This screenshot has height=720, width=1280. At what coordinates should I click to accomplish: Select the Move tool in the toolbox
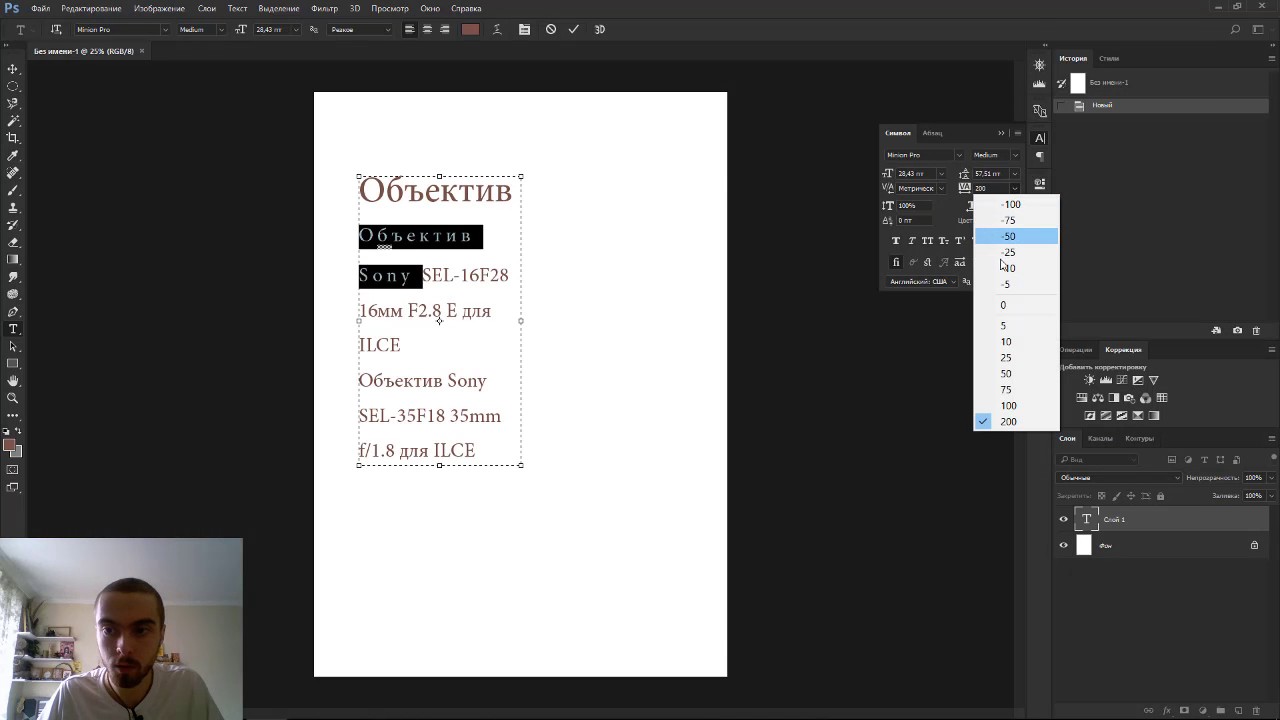tap(13, 68)
